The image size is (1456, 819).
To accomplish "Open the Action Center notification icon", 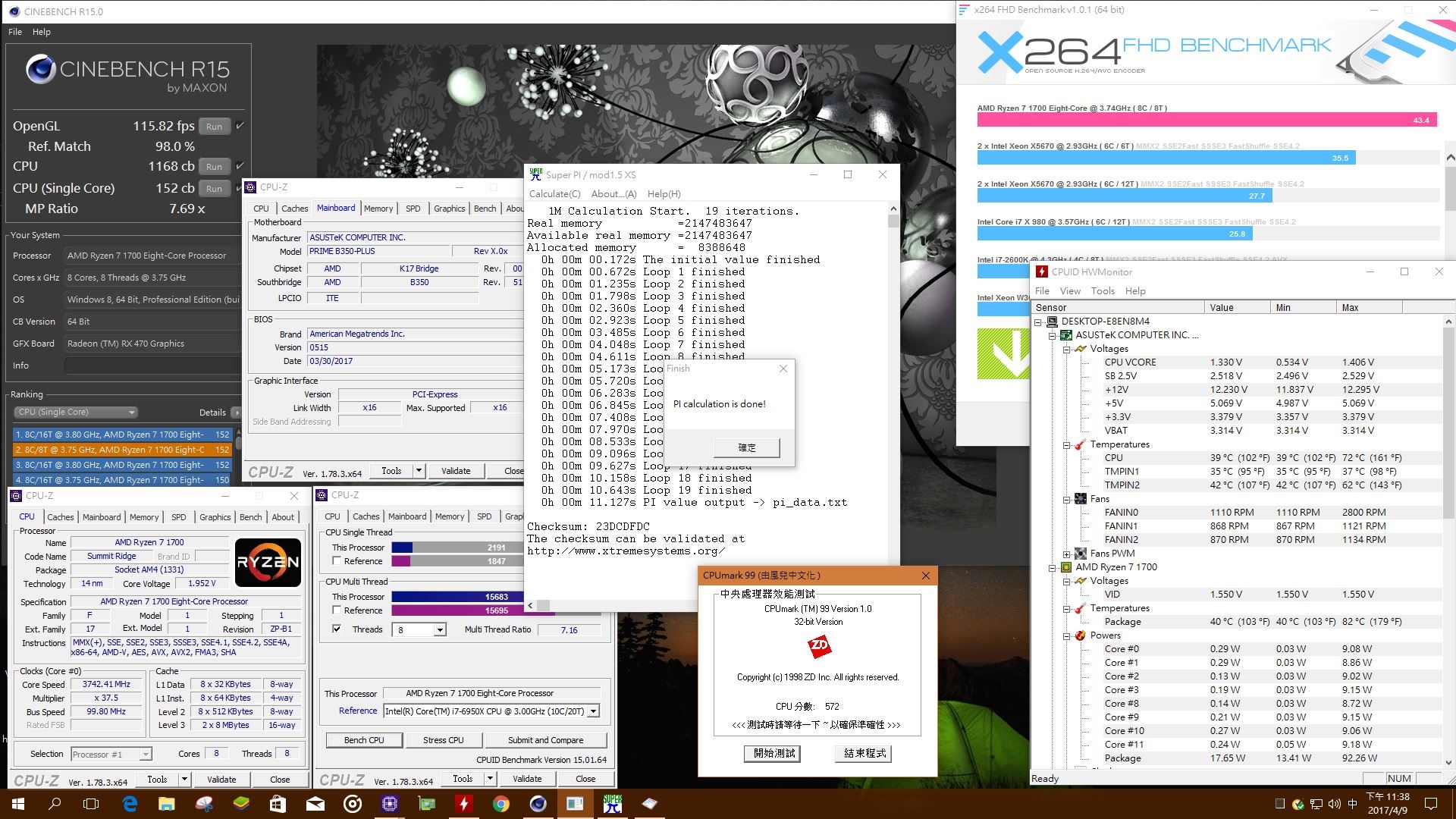I will tap(1431, 804).
